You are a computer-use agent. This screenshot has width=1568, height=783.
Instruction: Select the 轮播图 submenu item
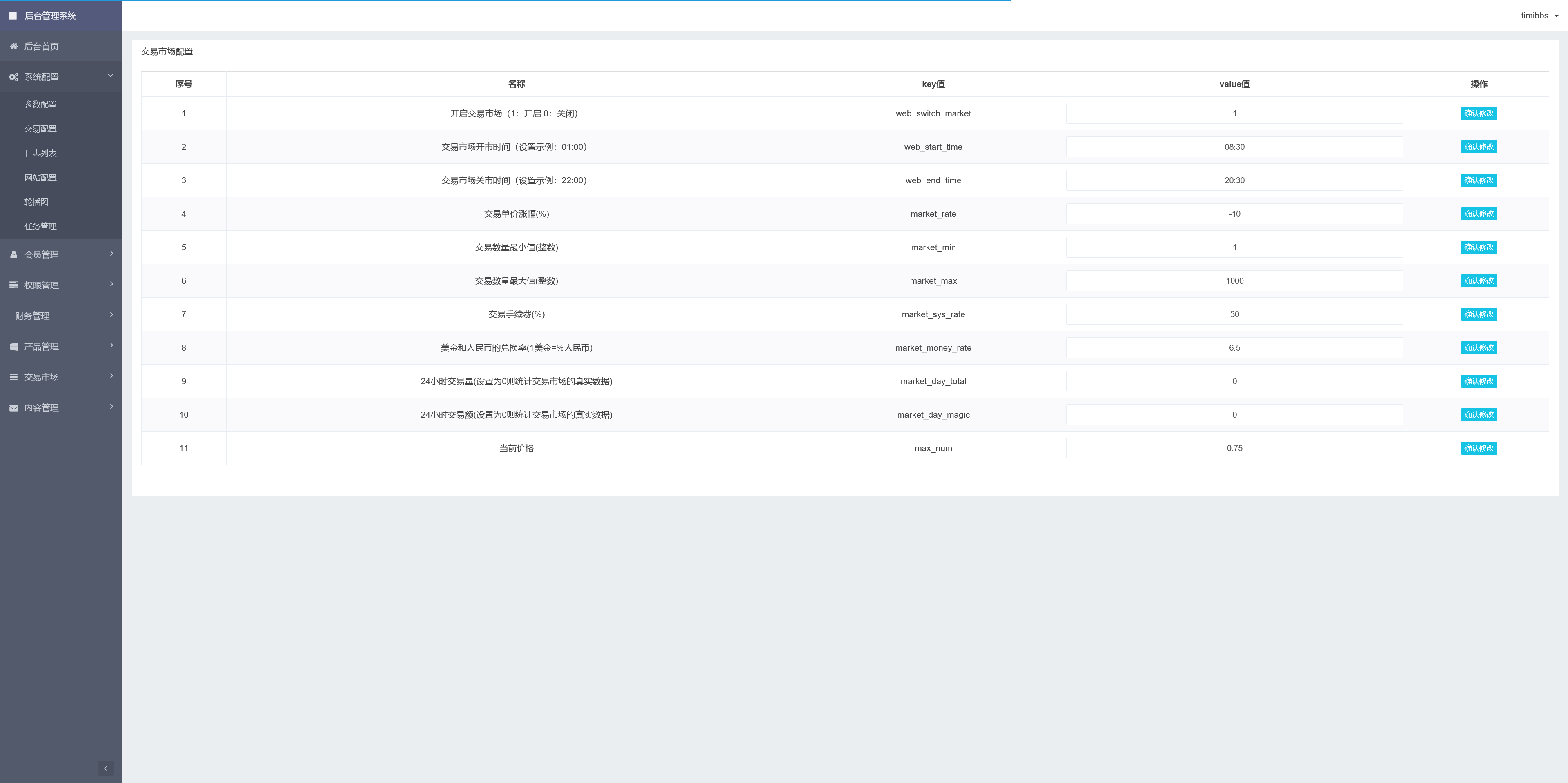pyautogui.click(x=36, y=202)
